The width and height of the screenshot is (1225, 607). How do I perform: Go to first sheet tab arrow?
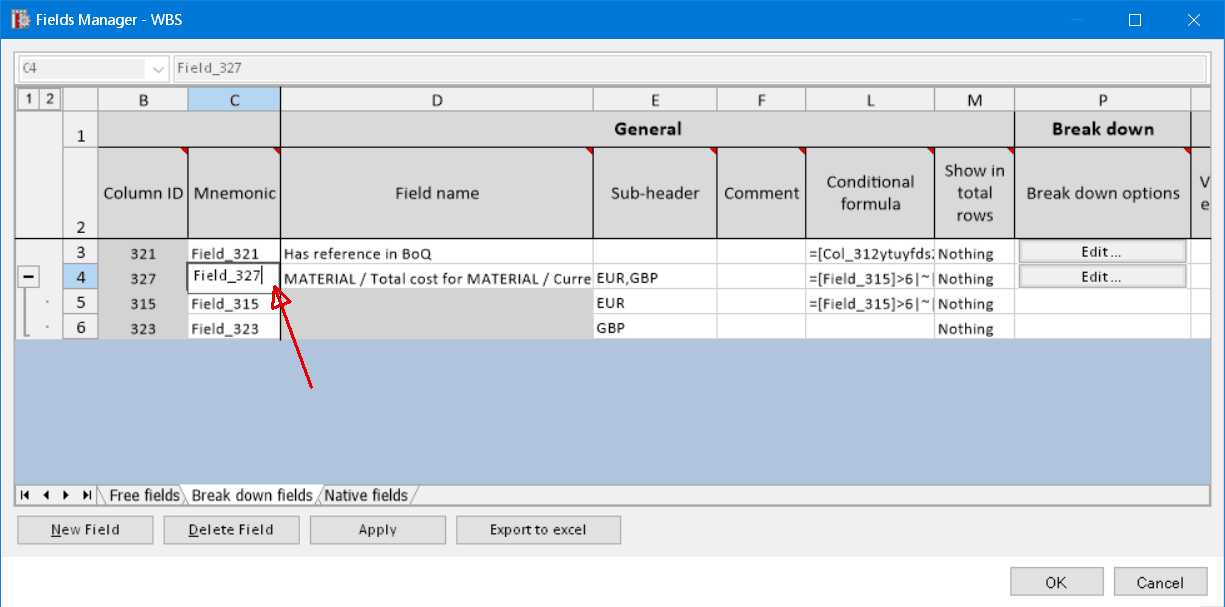[24, 495]
